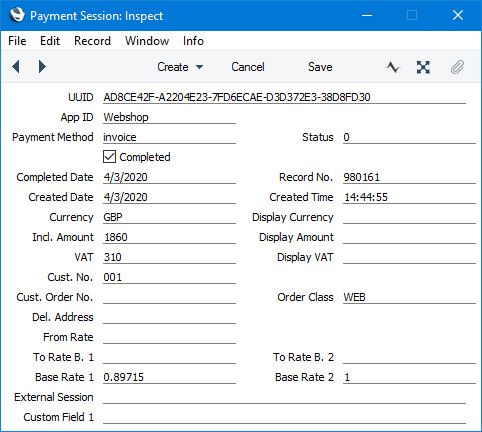Minimize the Payment Session window
The width and height of the screenshot is (482, 432).
point(367,15)
